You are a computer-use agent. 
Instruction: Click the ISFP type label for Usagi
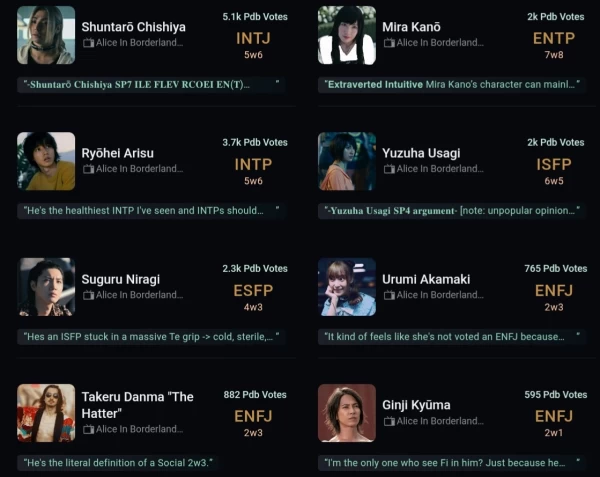pos(554,164)
